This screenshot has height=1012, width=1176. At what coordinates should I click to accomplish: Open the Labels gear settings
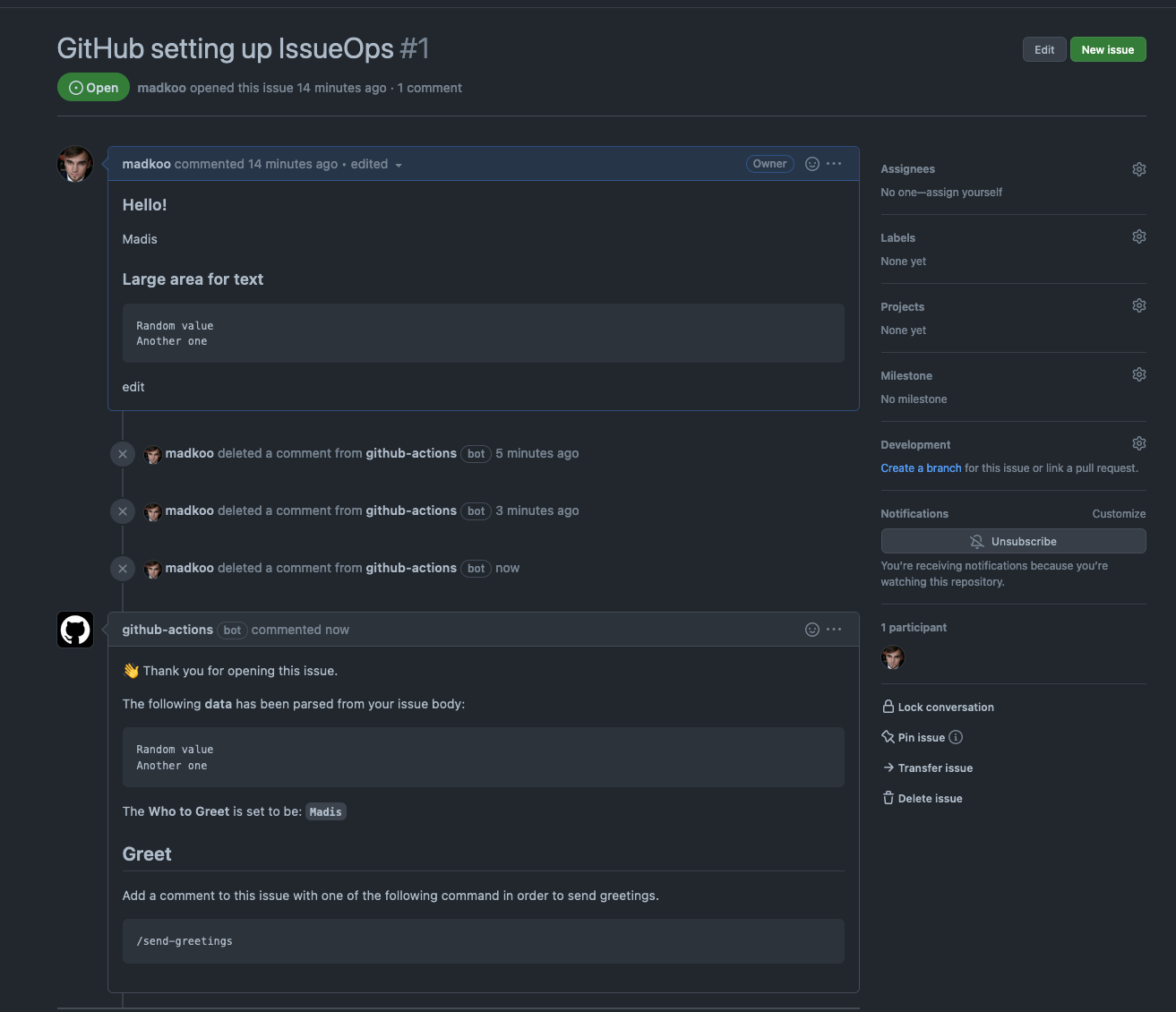[x=1138, y=237]
